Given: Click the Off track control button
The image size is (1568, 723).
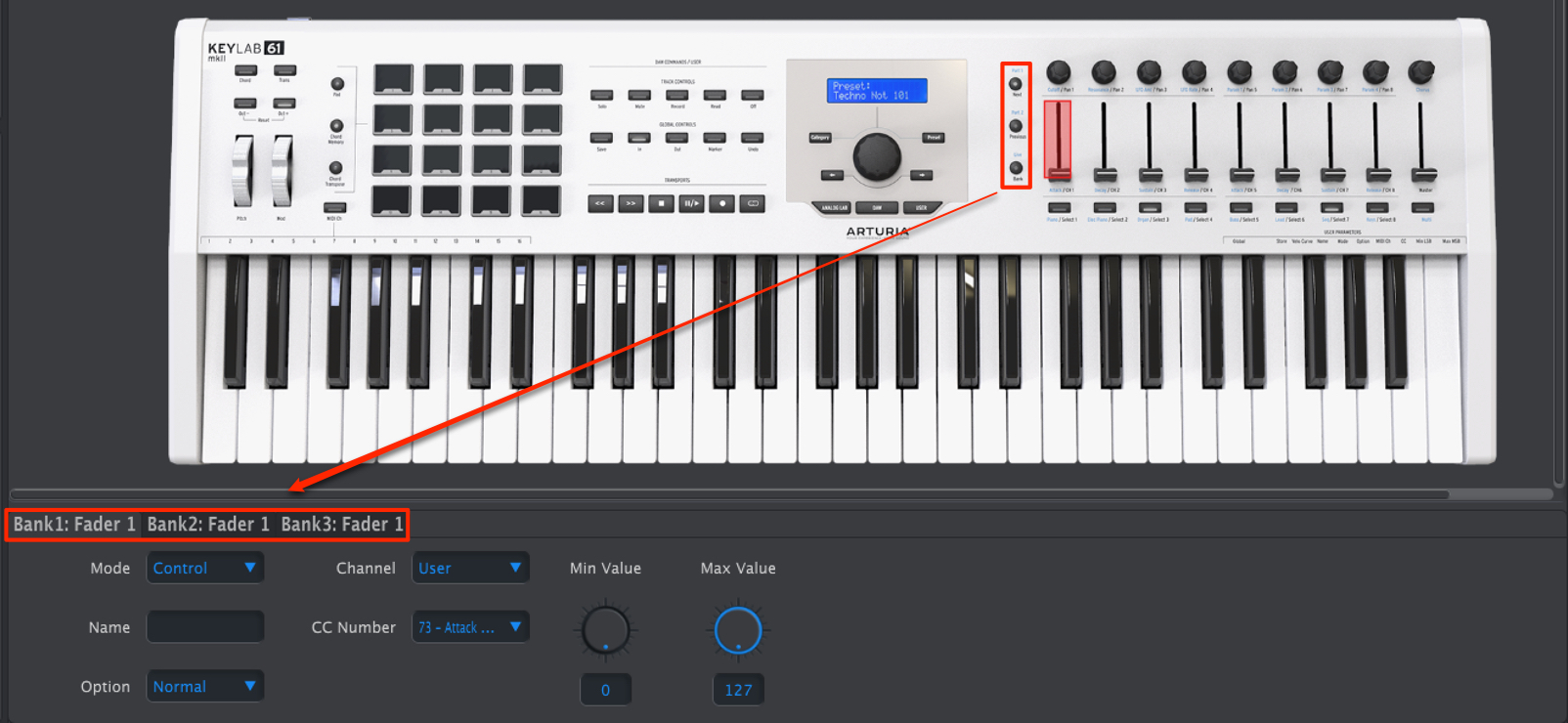Looking at the screenshot, I should (x=752, y=96).
